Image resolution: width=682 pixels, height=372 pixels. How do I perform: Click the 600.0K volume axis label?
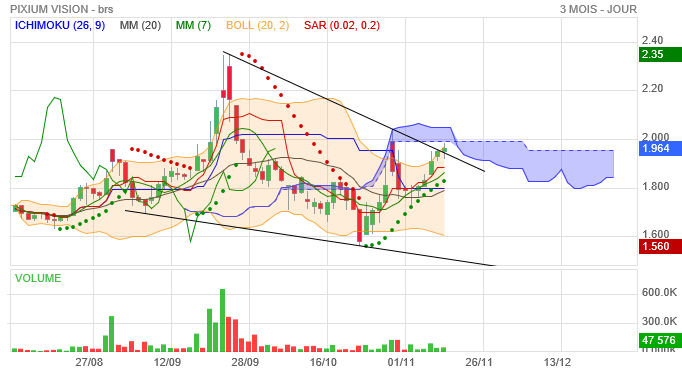(659, 292)
